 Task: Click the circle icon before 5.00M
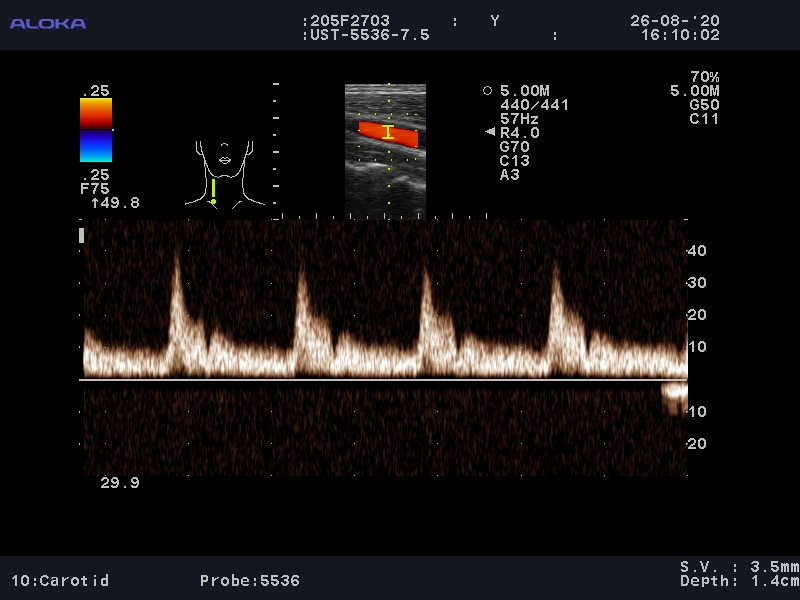(x=487, y=90)
